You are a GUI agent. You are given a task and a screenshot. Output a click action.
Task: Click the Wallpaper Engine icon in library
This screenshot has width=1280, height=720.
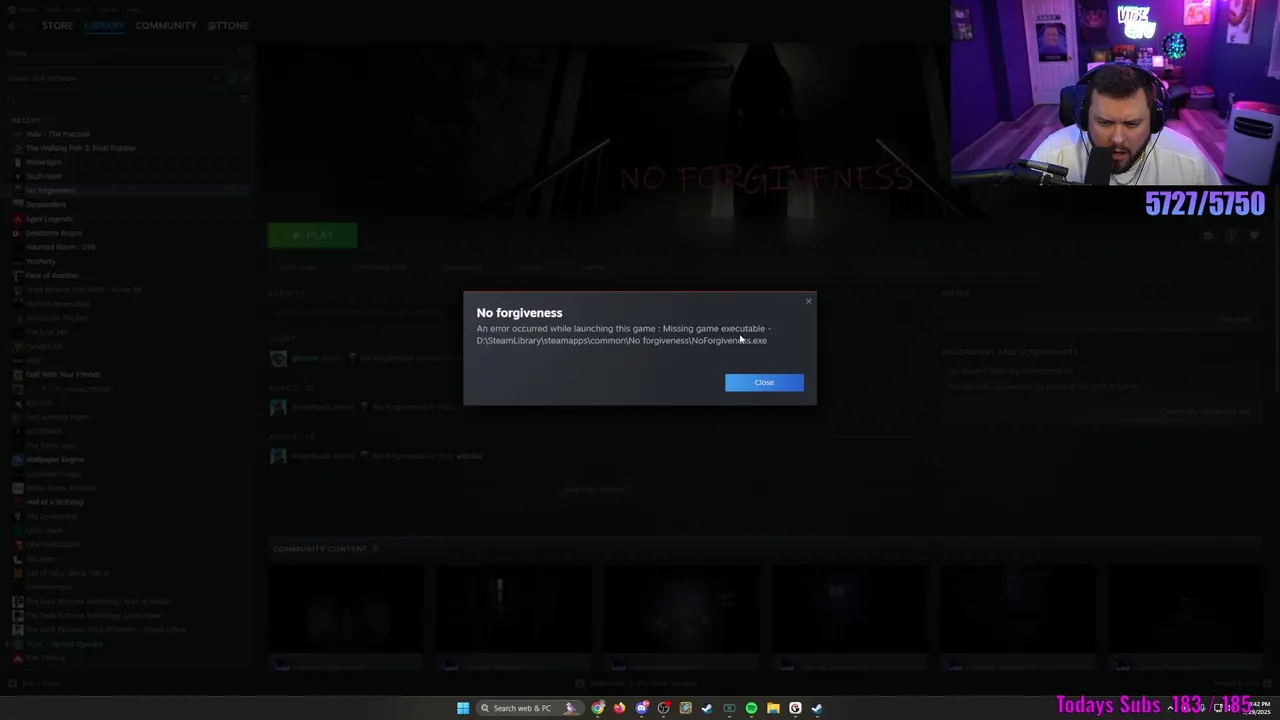coord(17,459)
